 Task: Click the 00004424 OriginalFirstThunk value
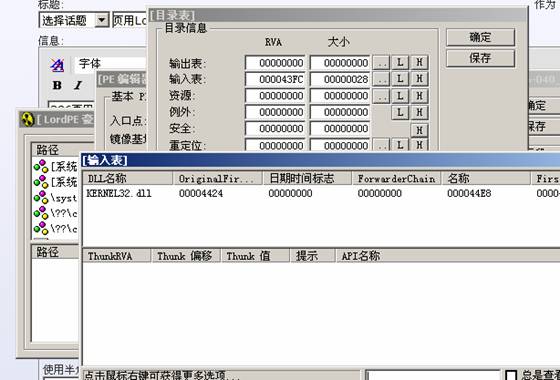201,194
